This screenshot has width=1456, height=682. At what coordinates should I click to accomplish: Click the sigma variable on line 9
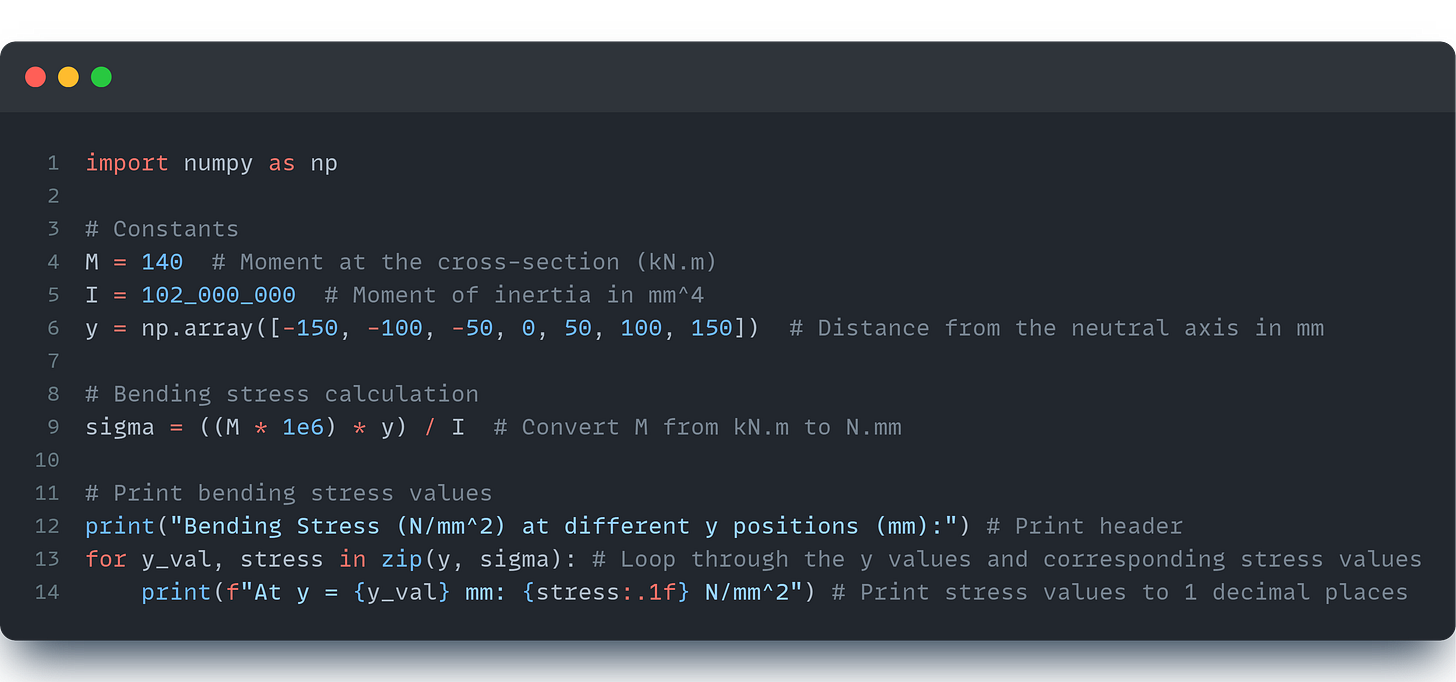click(x=120, y=426)
